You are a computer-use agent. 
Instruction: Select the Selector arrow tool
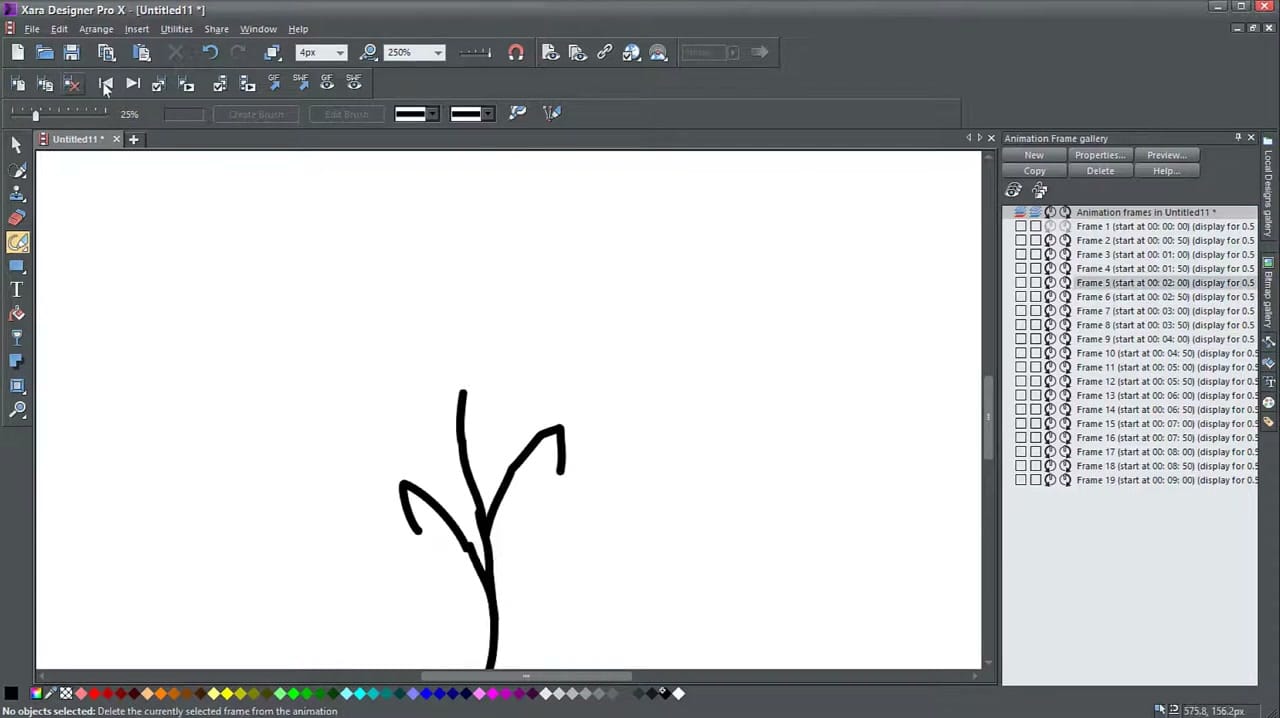click(x=15, y=145)
